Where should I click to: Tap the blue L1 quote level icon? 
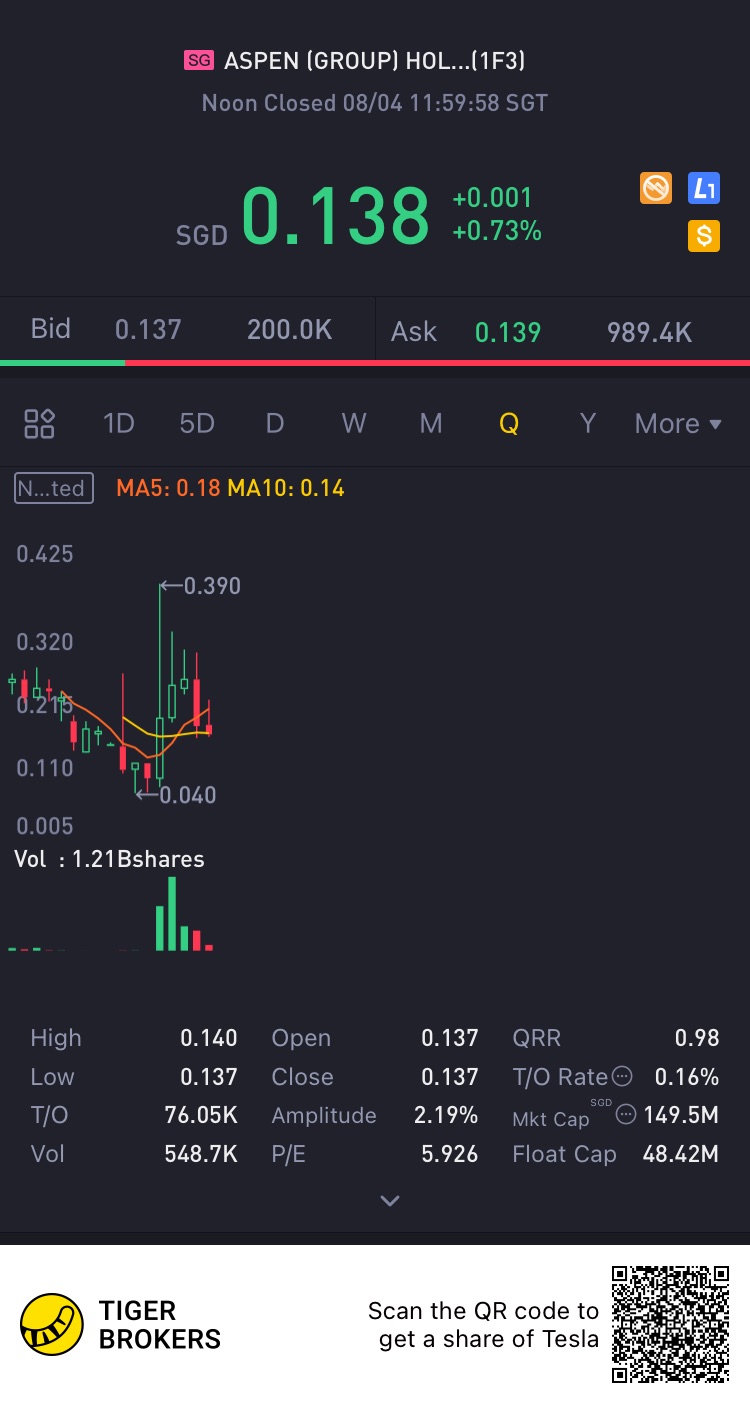[x=704, y=188]
